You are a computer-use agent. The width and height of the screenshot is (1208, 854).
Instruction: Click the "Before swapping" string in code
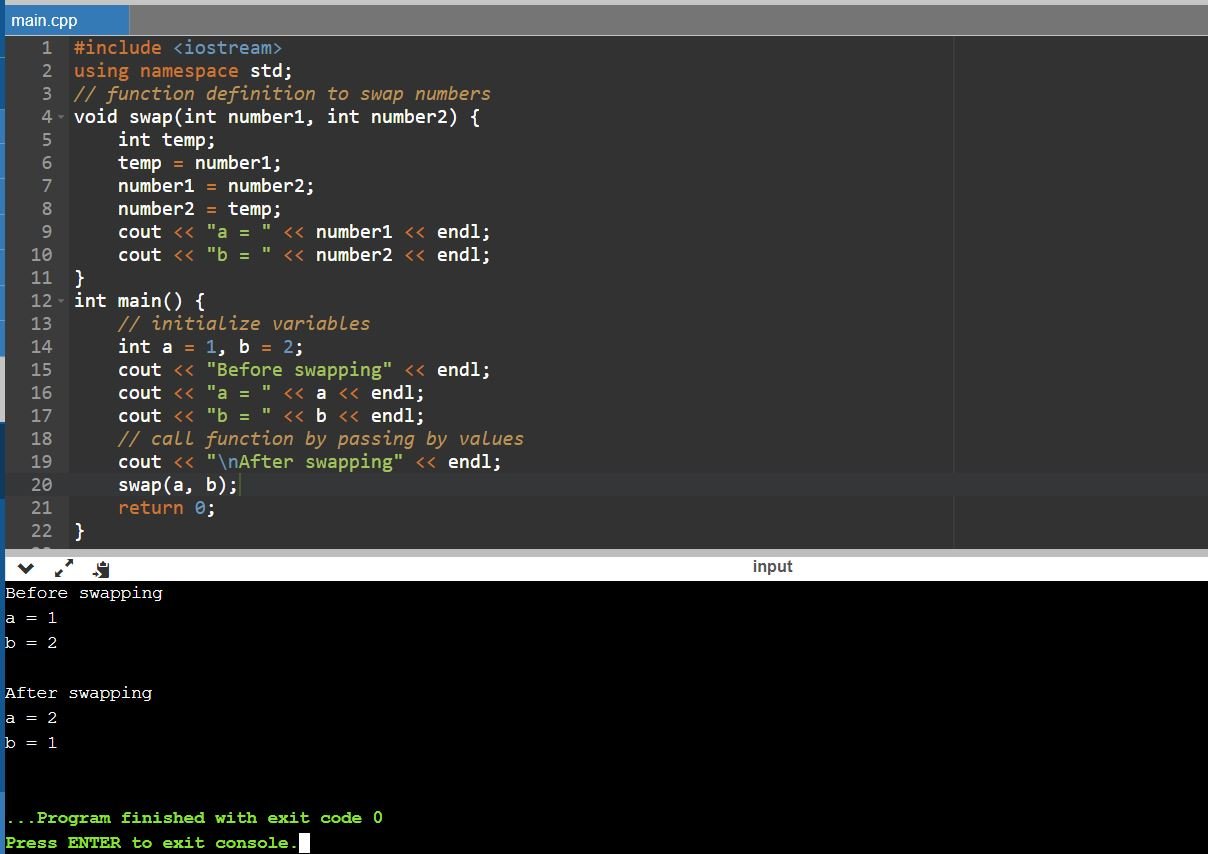(x=299, y=370)
